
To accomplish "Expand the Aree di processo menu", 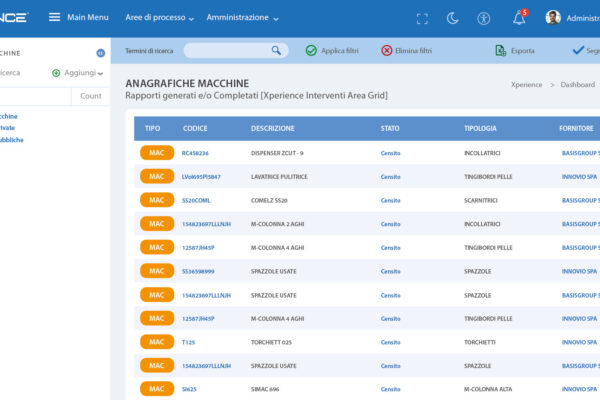I will click(x=161, y=18).
